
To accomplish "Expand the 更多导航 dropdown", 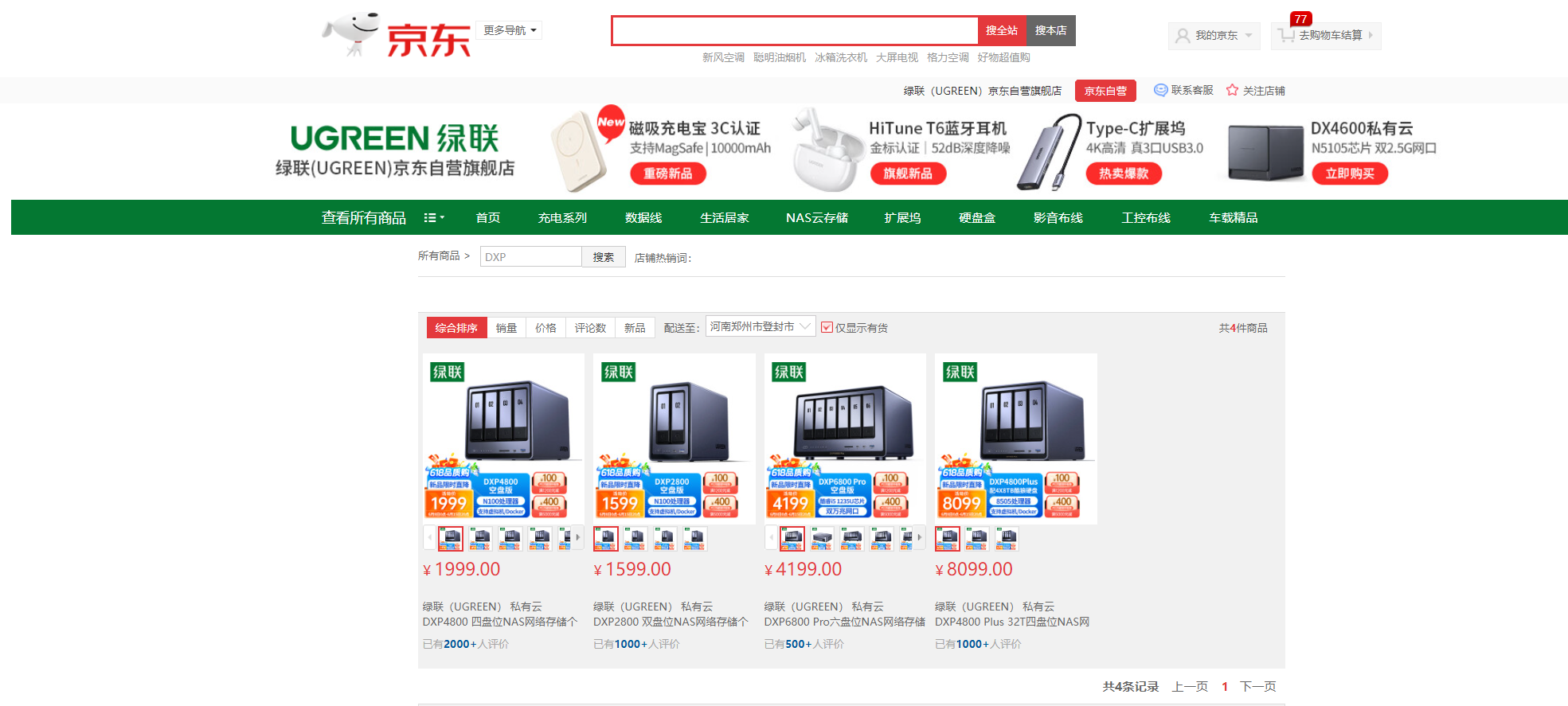I will pos(509,30).
